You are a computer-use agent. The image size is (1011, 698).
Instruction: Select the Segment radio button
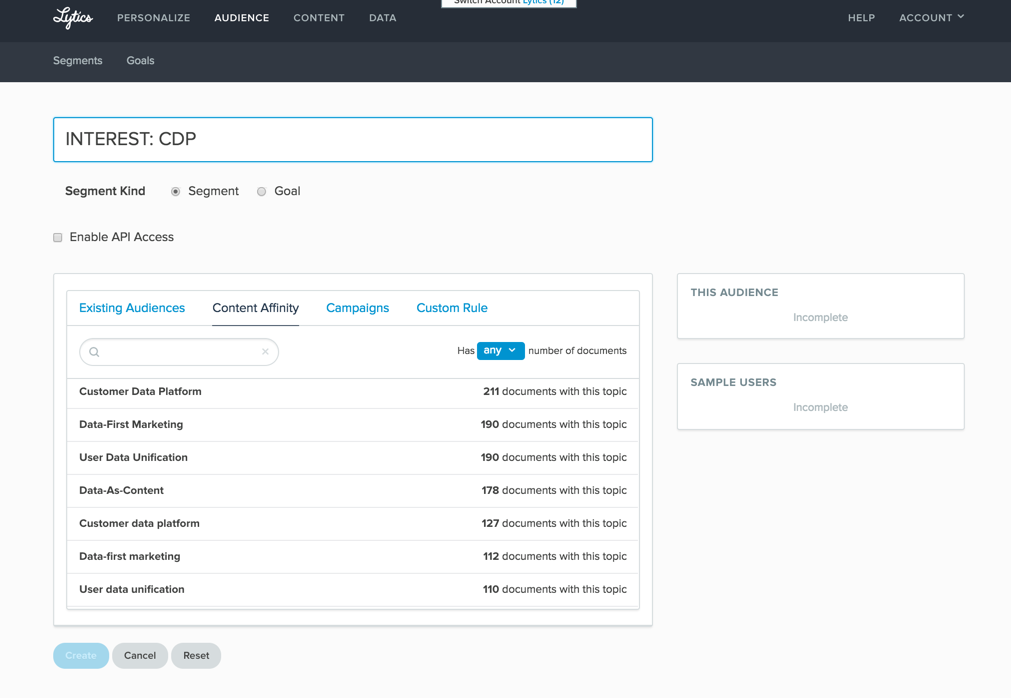pyautogui.click(x=175, y=191)
